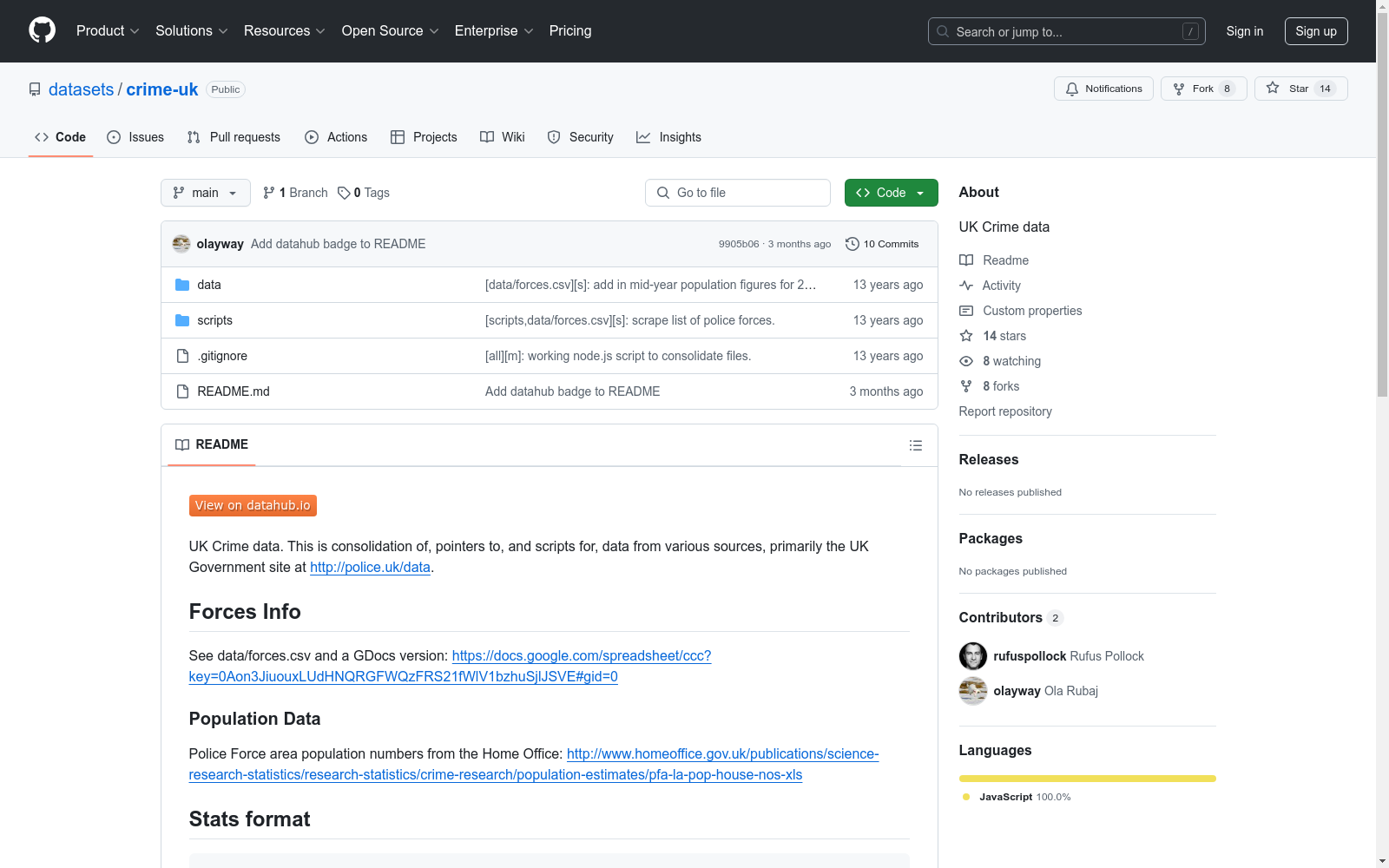Open the README.md file name
Viewport: 1389px width, 868px height.
234,391
